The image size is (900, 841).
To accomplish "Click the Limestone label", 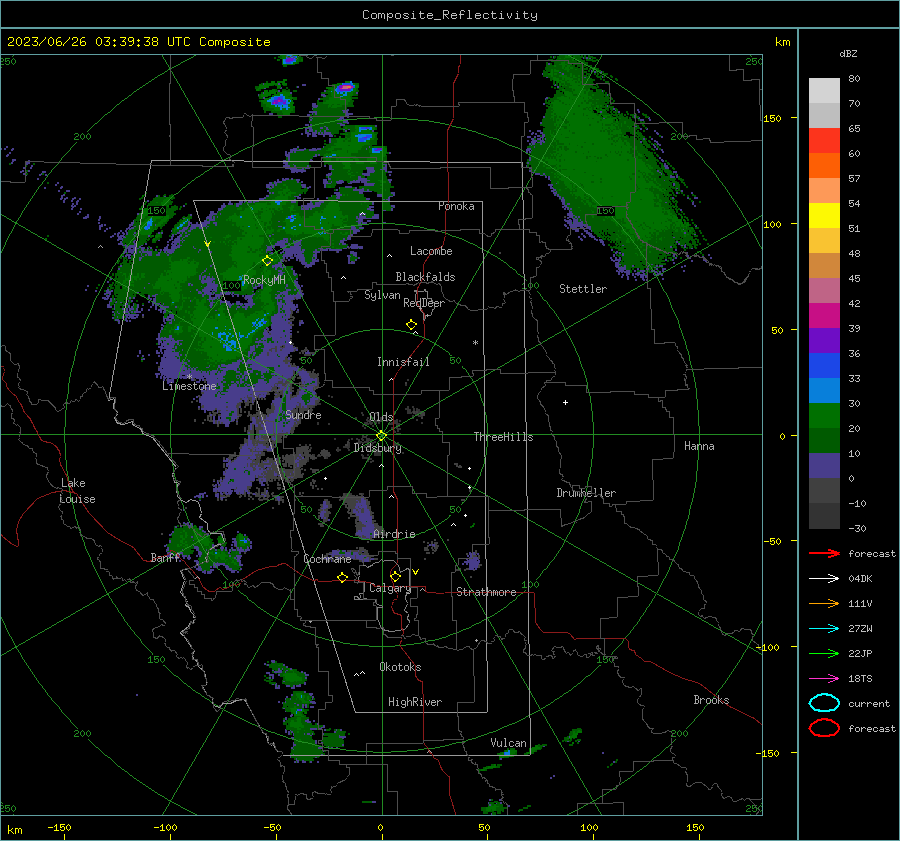I will tap(189, 386).
